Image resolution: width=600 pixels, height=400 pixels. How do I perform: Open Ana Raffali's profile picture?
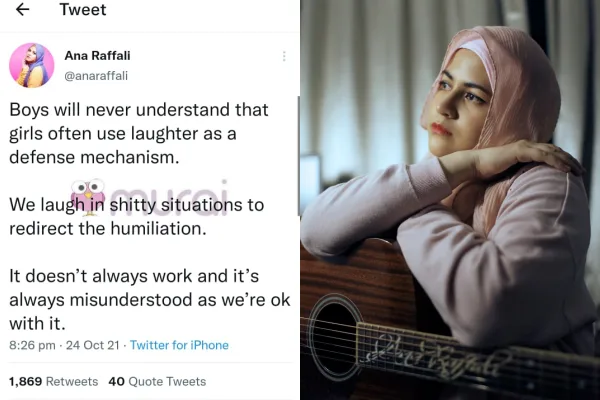point(32,65)
